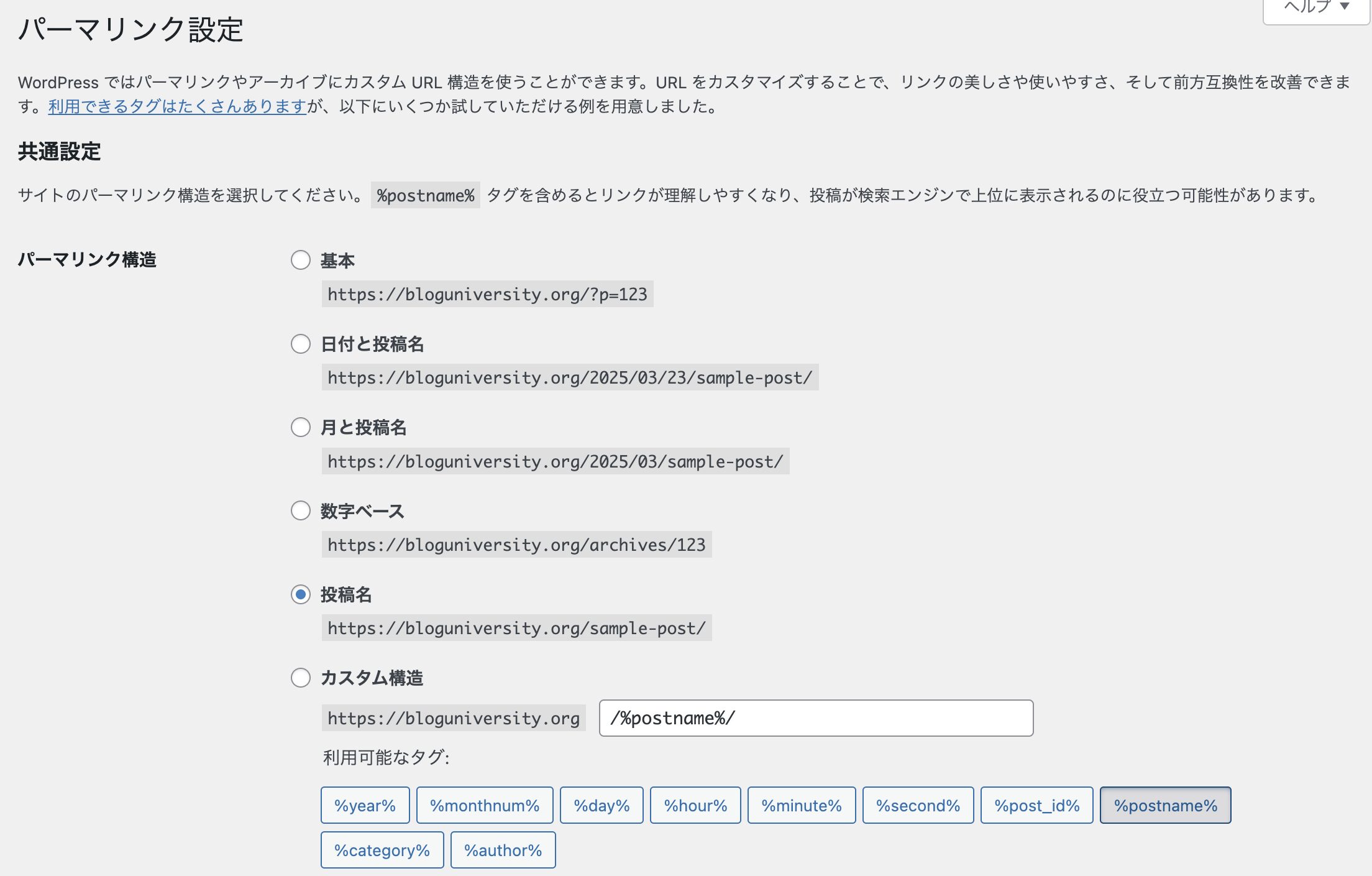
Task: Click the パーマリンク設定 page title
Action: coord(130,29)
